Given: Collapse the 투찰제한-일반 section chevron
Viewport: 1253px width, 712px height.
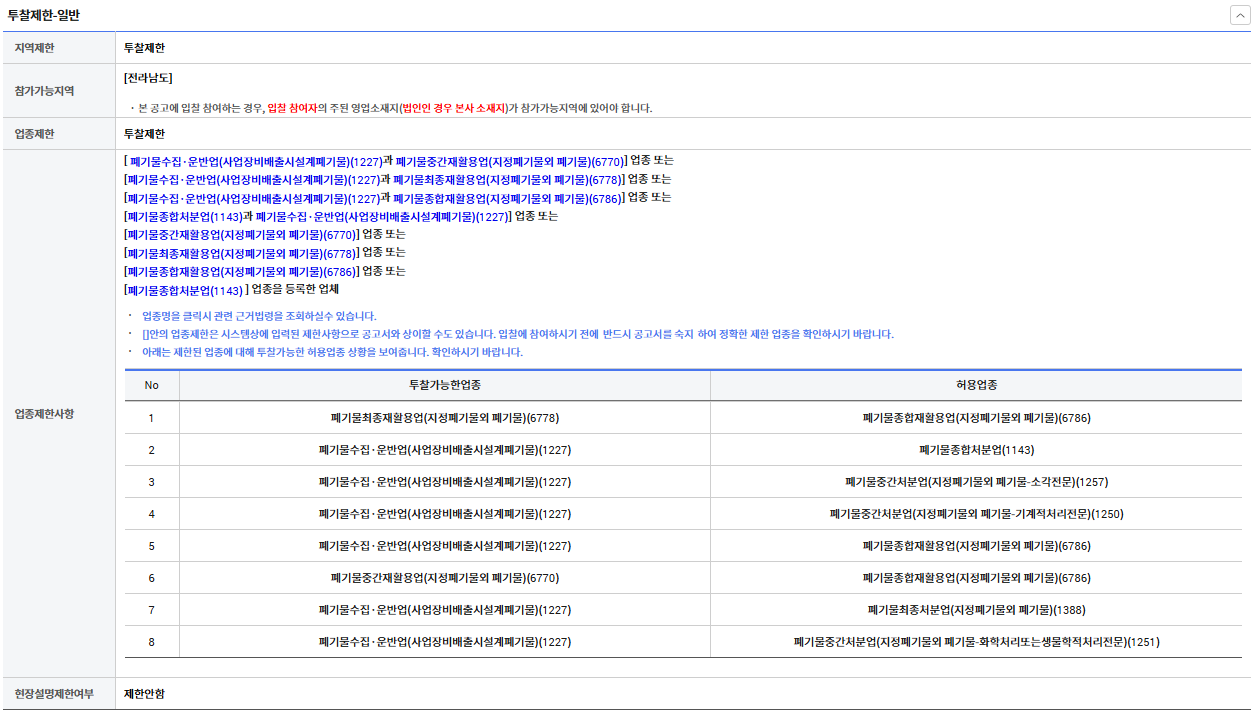Looking at the screenshot, I should coord(1239,15).
